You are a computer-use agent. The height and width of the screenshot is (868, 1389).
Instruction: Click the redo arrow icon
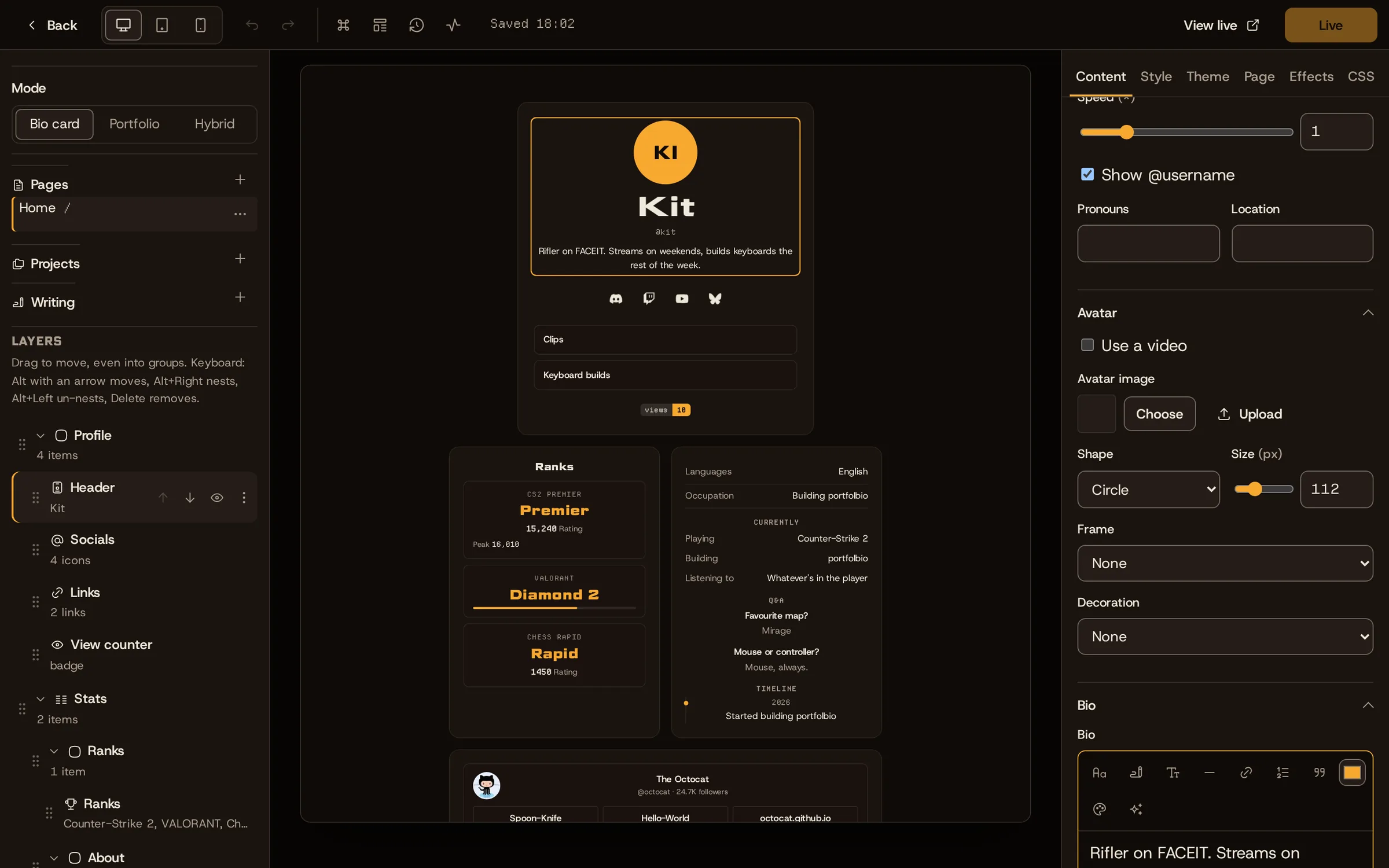click(288, 25)
